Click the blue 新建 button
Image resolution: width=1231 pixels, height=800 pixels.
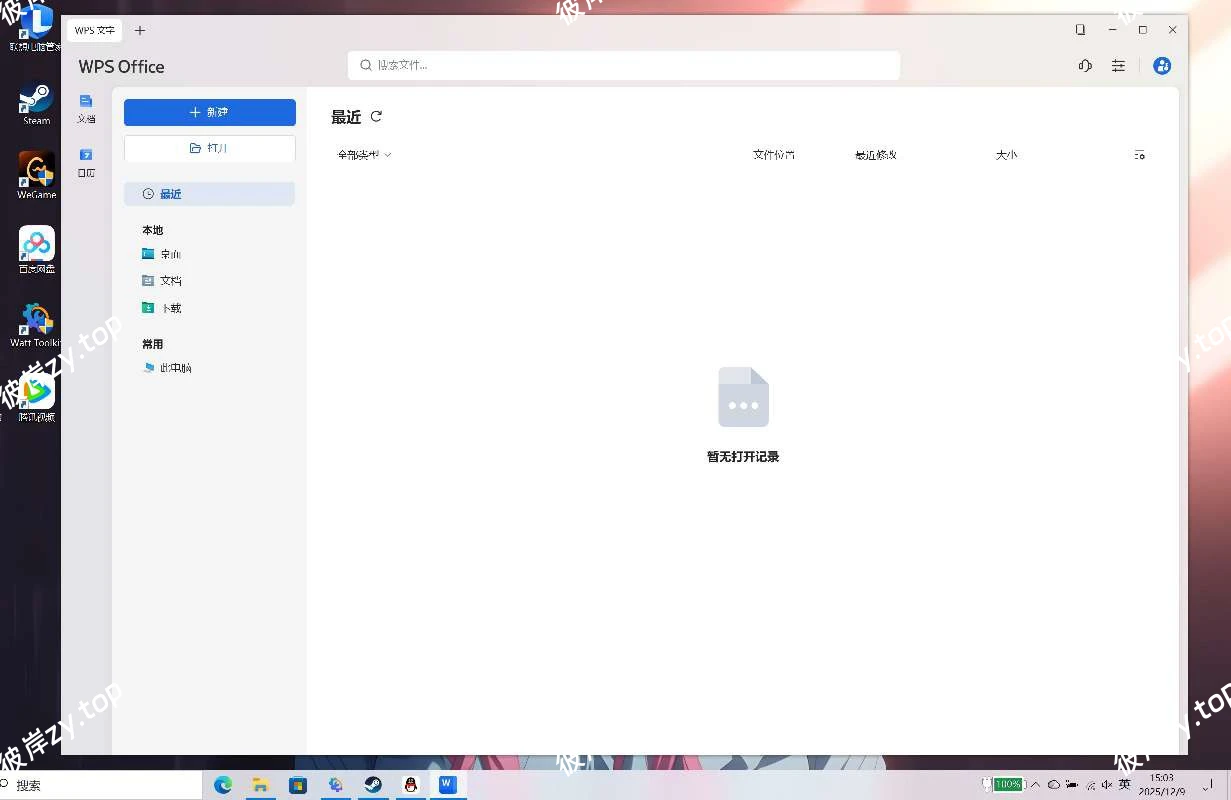[x=209, y=112]
